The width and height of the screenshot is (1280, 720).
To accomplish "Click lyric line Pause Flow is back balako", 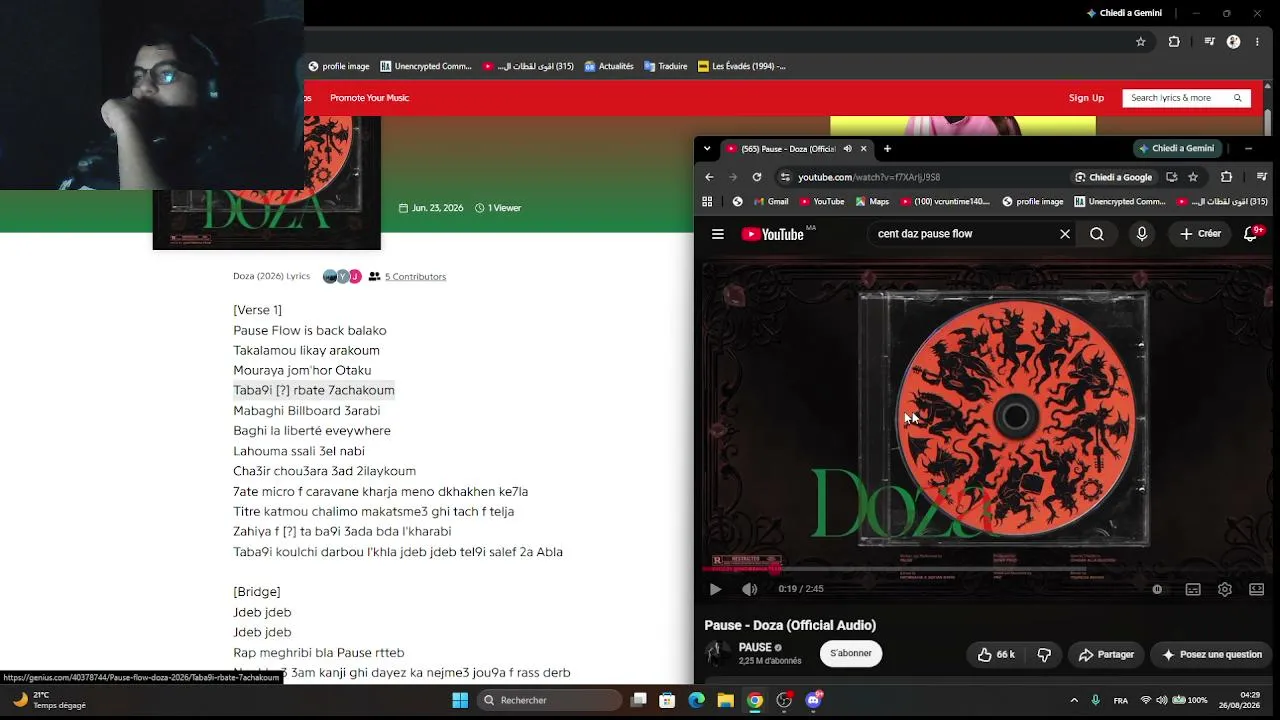I will tap(310, 330).
